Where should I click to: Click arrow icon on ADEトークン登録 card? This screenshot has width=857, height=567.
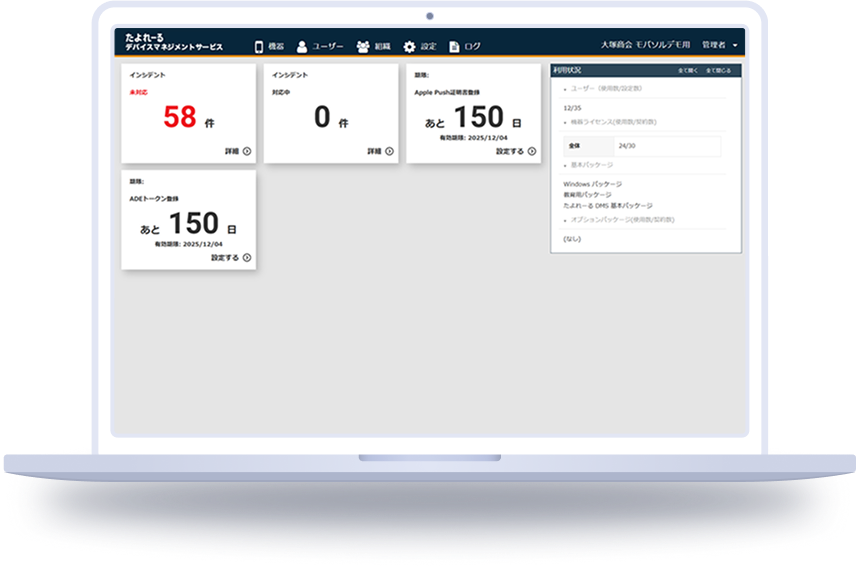point(247,258)
